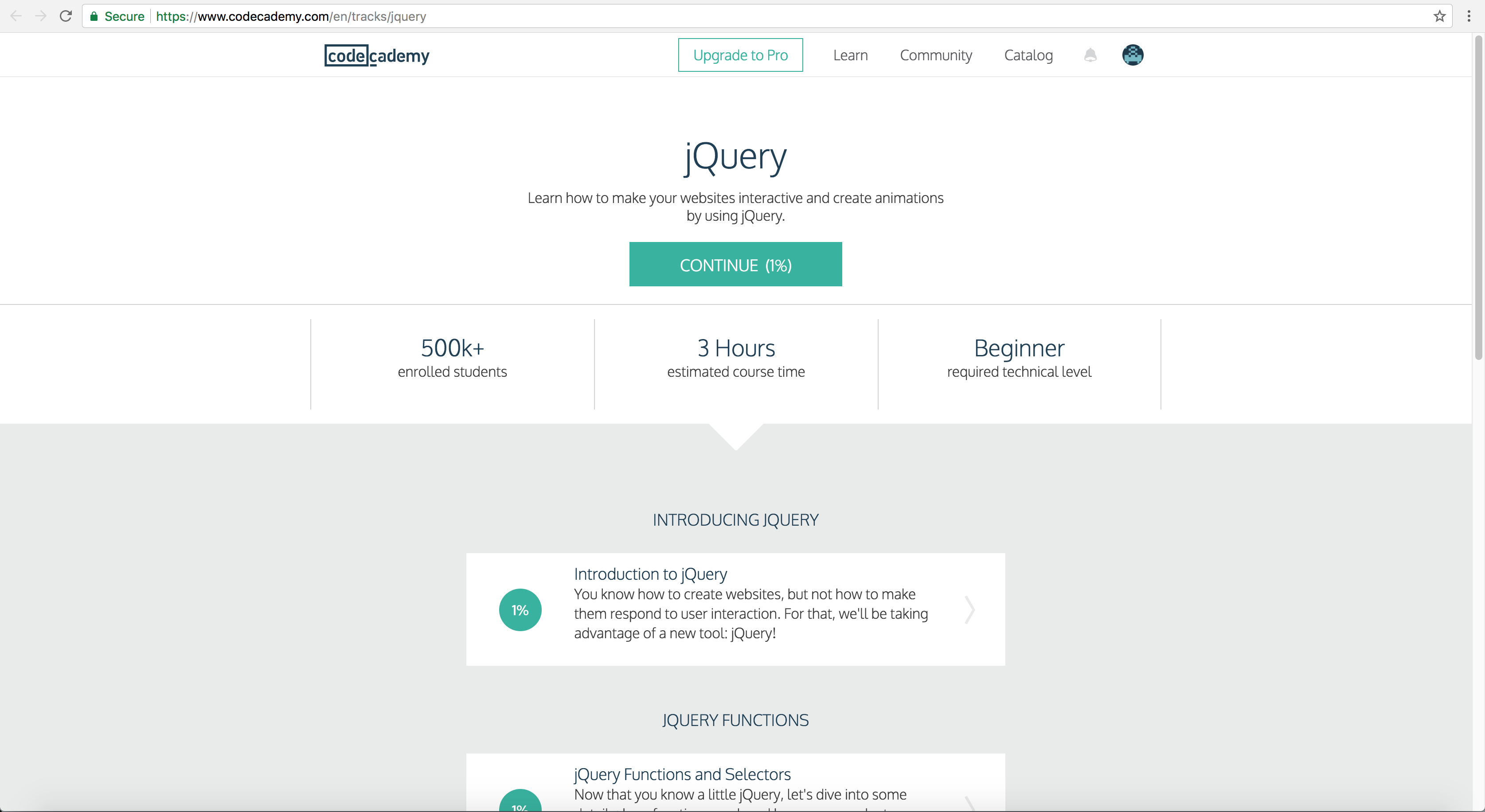The image size is (1485, 812).
Task: Click the URL address bar
Action: point(767,16)
